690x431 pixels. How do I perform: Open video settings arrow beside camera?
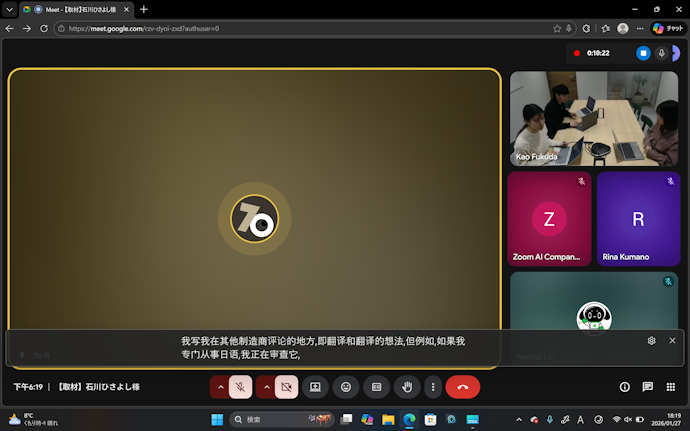(266, 387)
